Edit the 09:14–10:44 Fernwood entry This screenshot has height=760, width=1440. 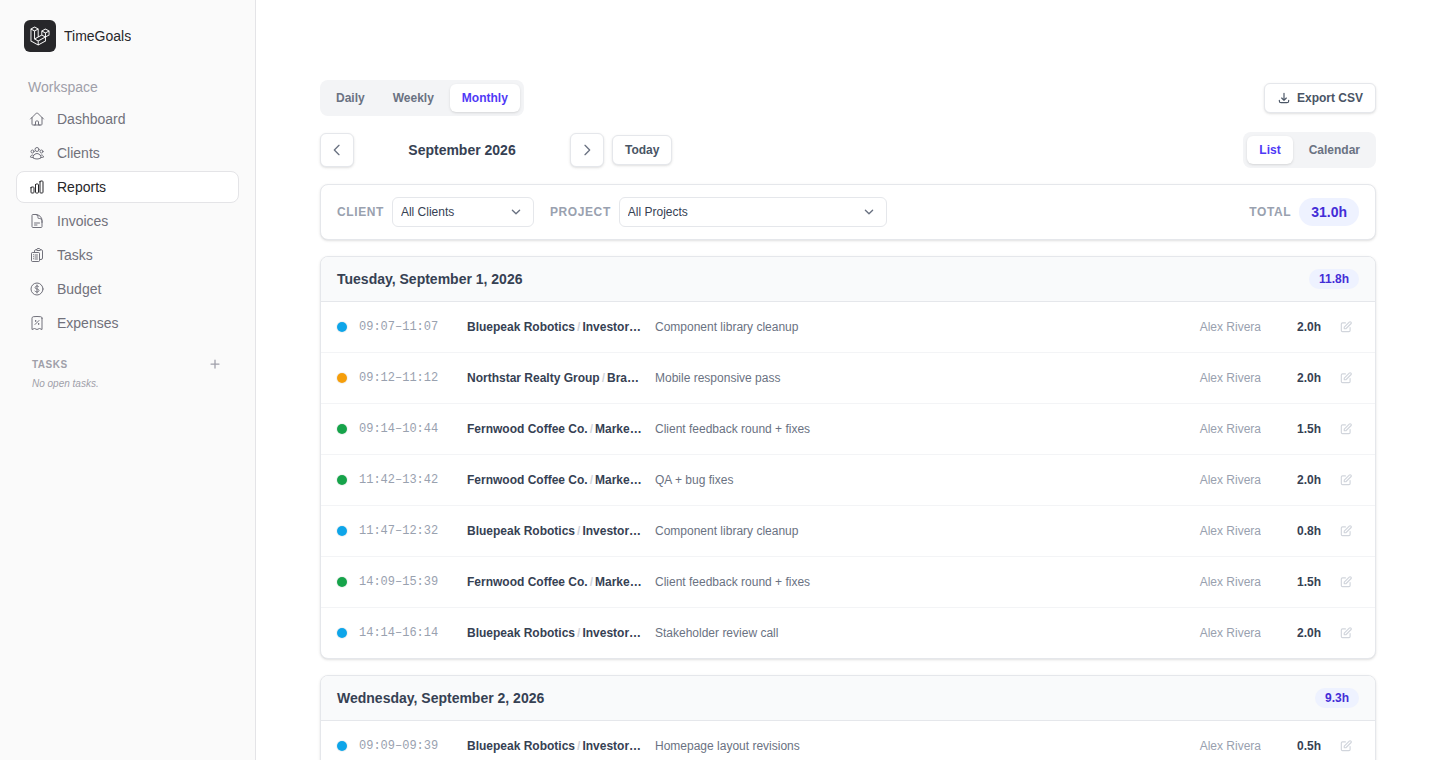(1346, 429)
